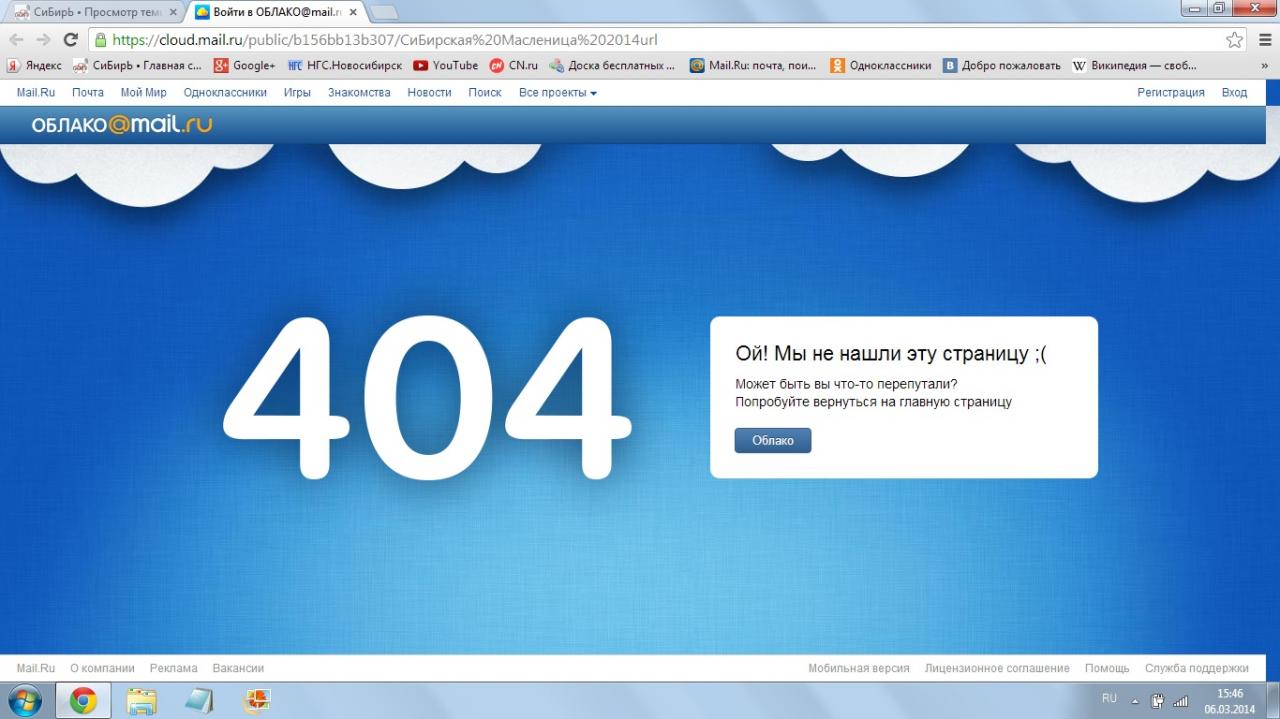Open the File Explorer taskbar icon
This screenshot has width=1280, height=719.
point(142,700)
